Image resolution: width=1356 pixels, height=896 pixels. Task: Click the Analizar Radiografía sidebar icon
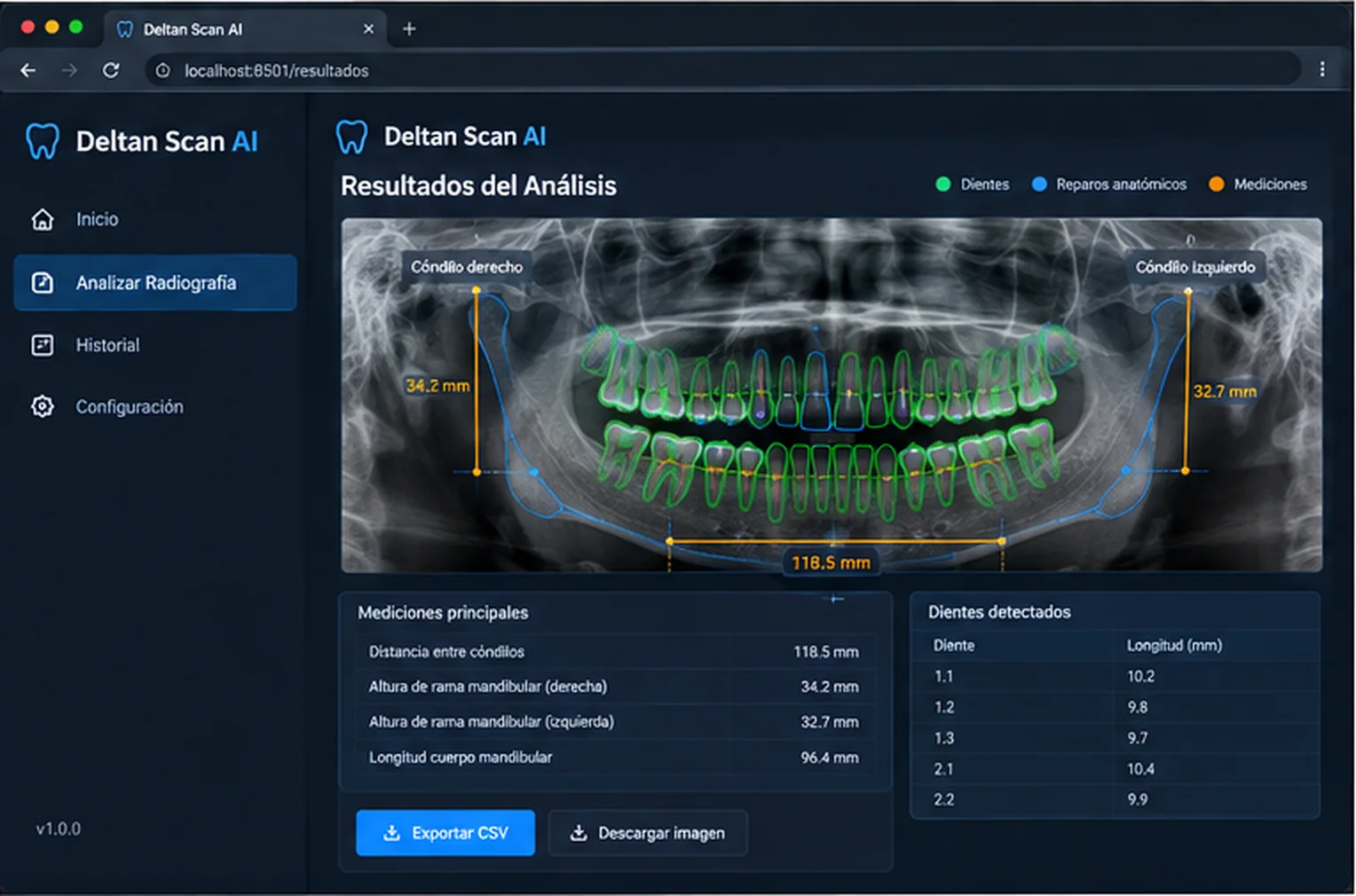(43, 283)
